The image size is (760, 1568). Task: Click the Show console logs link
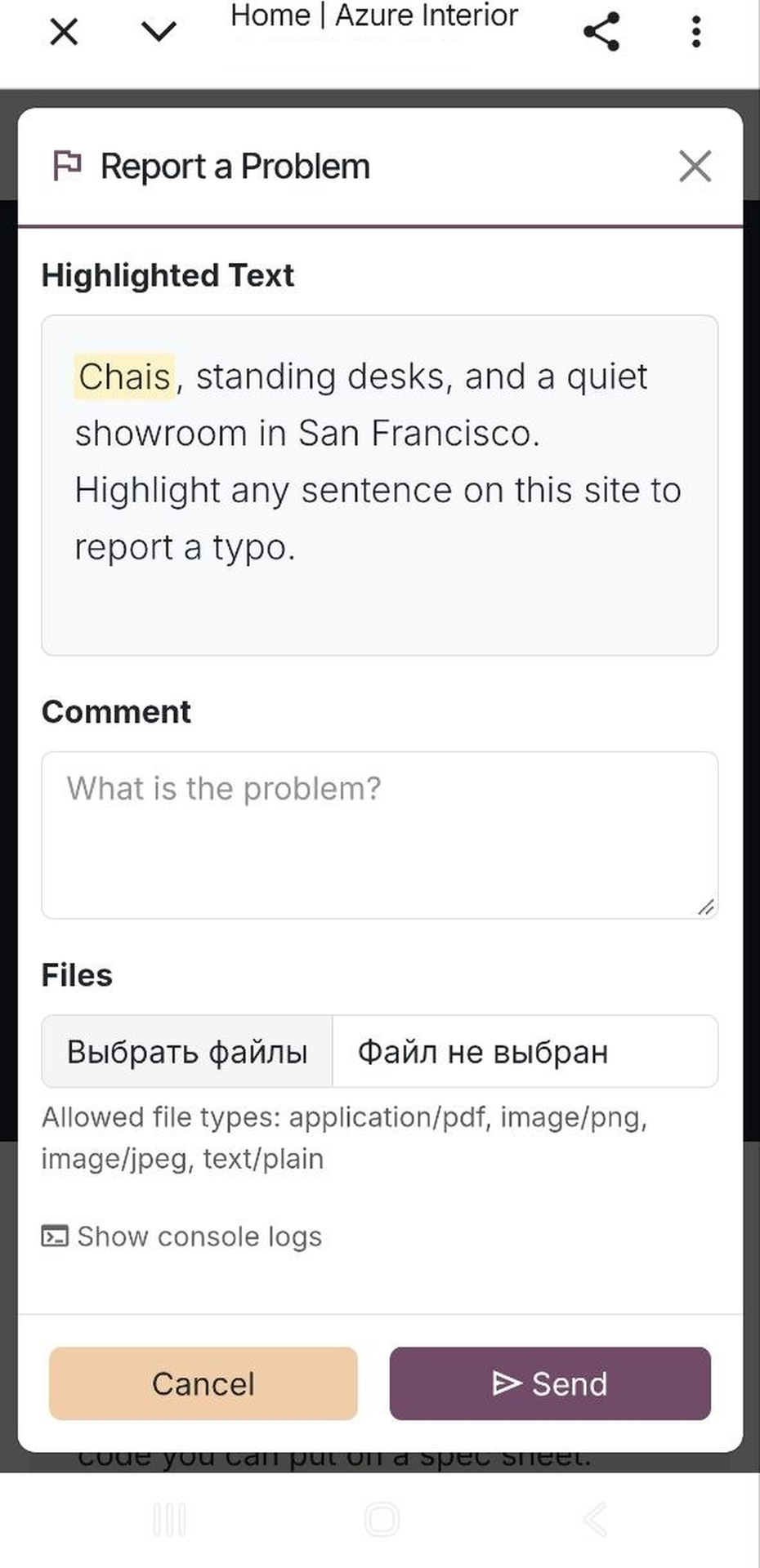(181, 1236)
